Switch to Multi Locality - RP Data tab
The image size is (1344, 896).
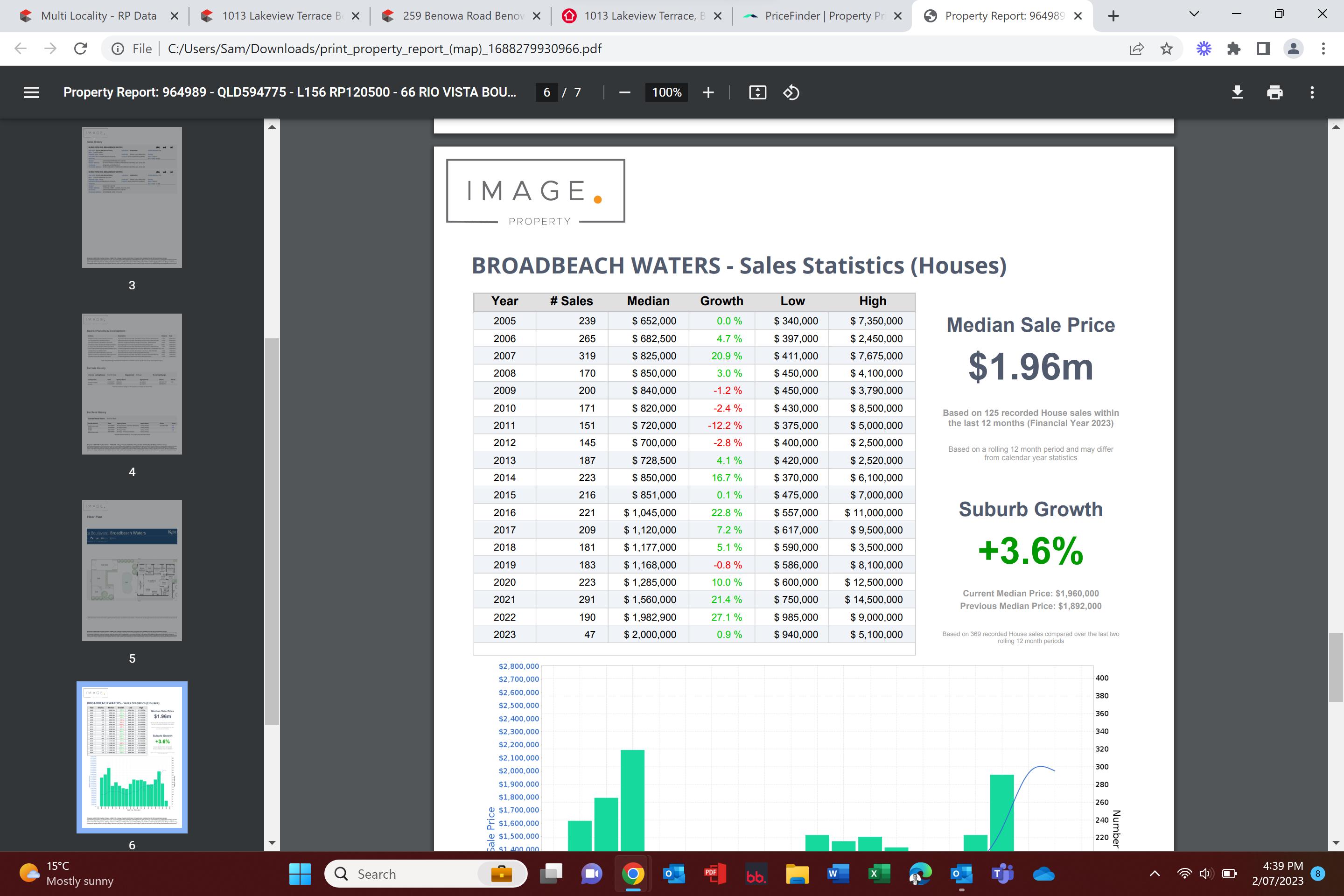point(98,15)
